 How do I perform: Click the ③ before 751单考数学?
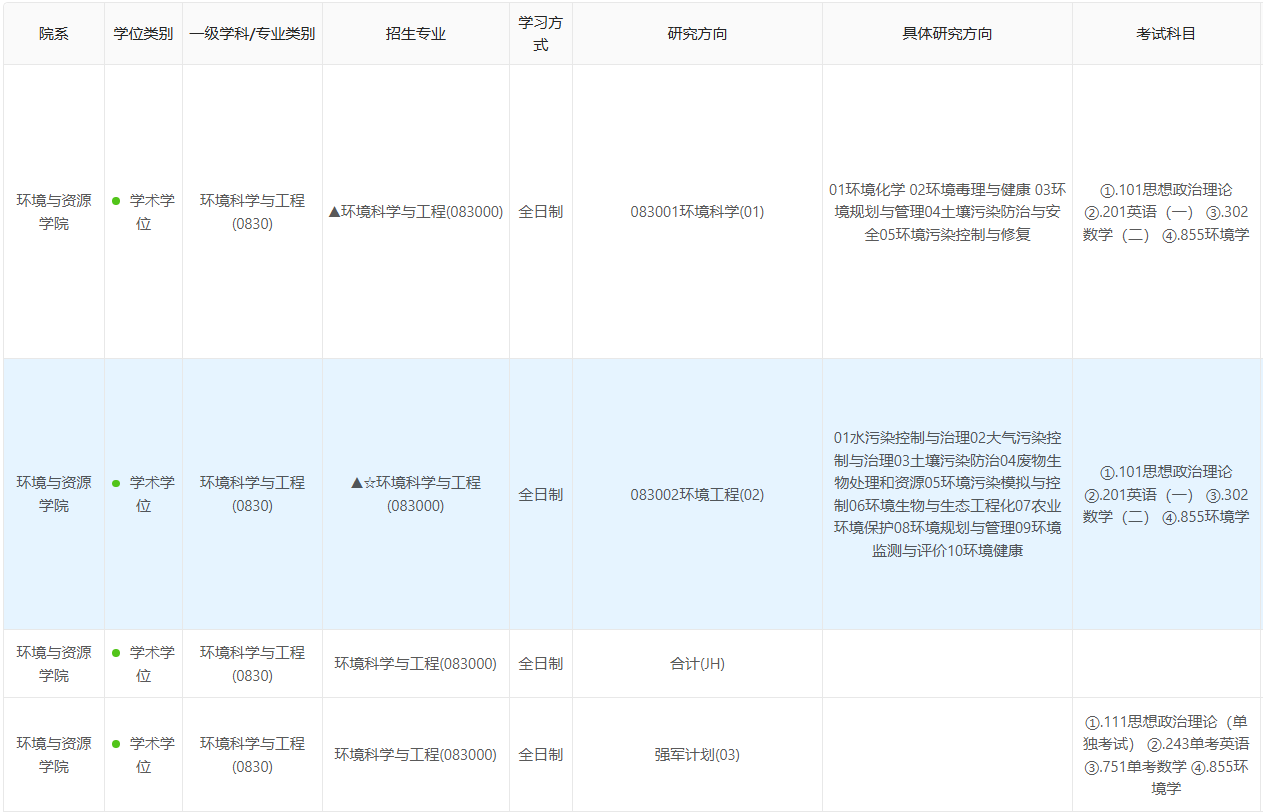tap(1092, 768)
